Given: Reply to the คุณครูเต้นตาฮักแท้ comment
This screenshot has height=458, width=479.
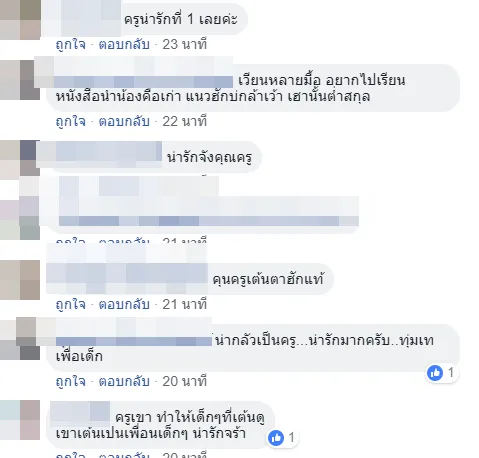Looking at the screenshot, I should (x=124, y=304).
